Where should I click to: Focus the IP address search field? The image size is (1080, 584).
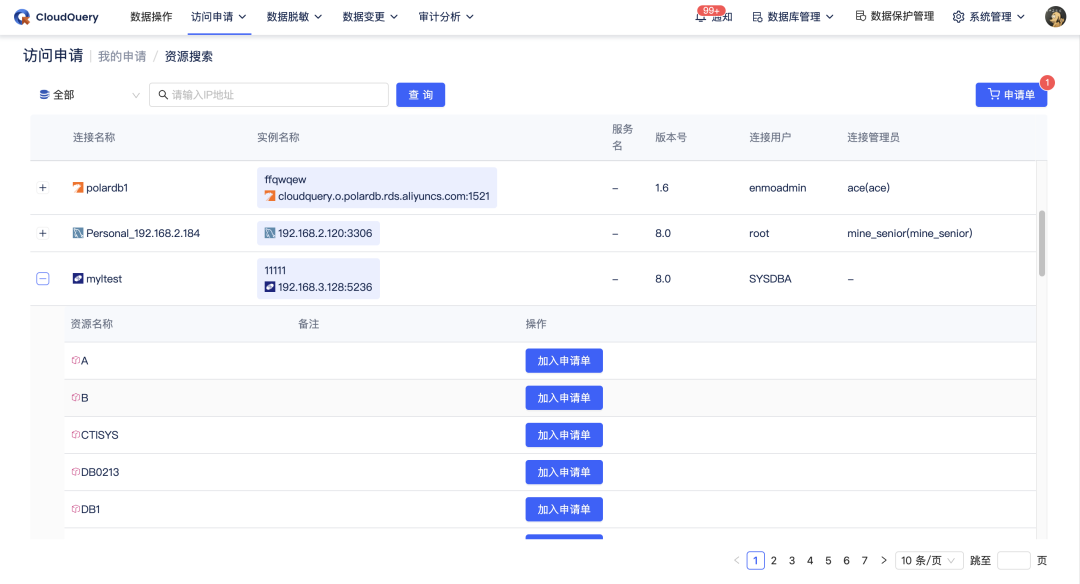tap(269, 94)
